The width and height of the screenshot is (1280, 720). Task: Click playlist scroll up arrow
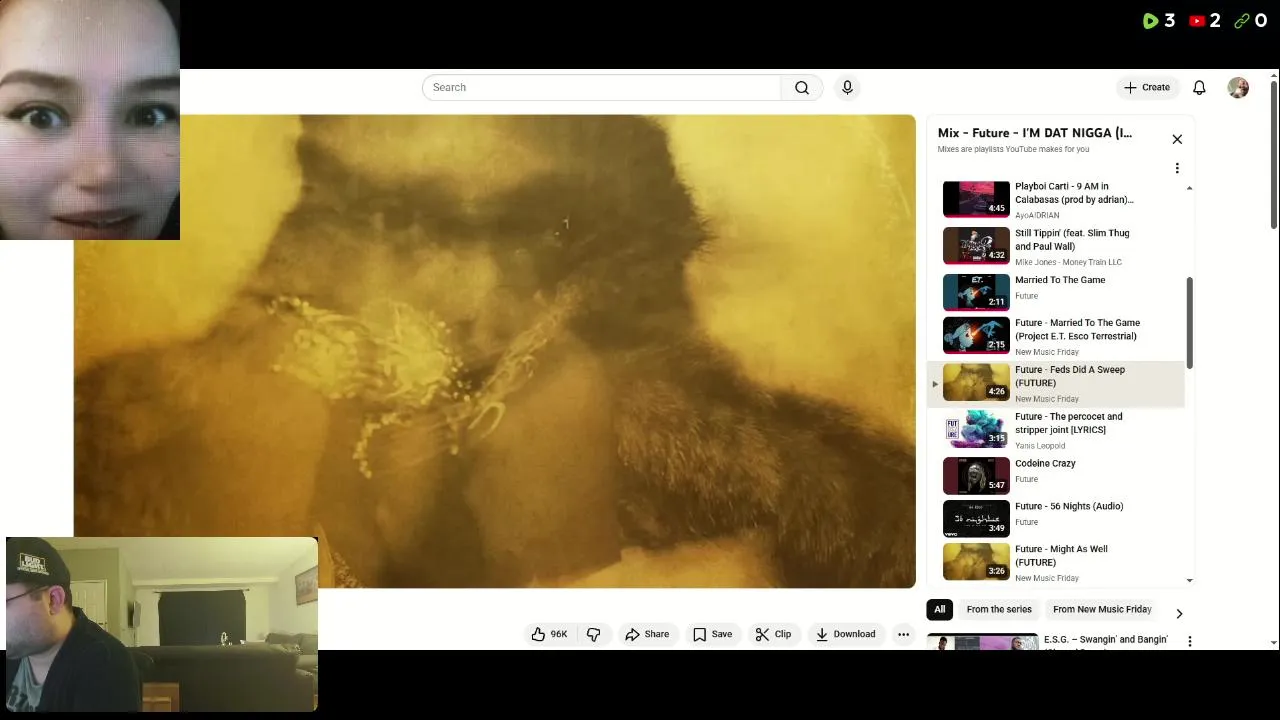[x=1189, y=188]
